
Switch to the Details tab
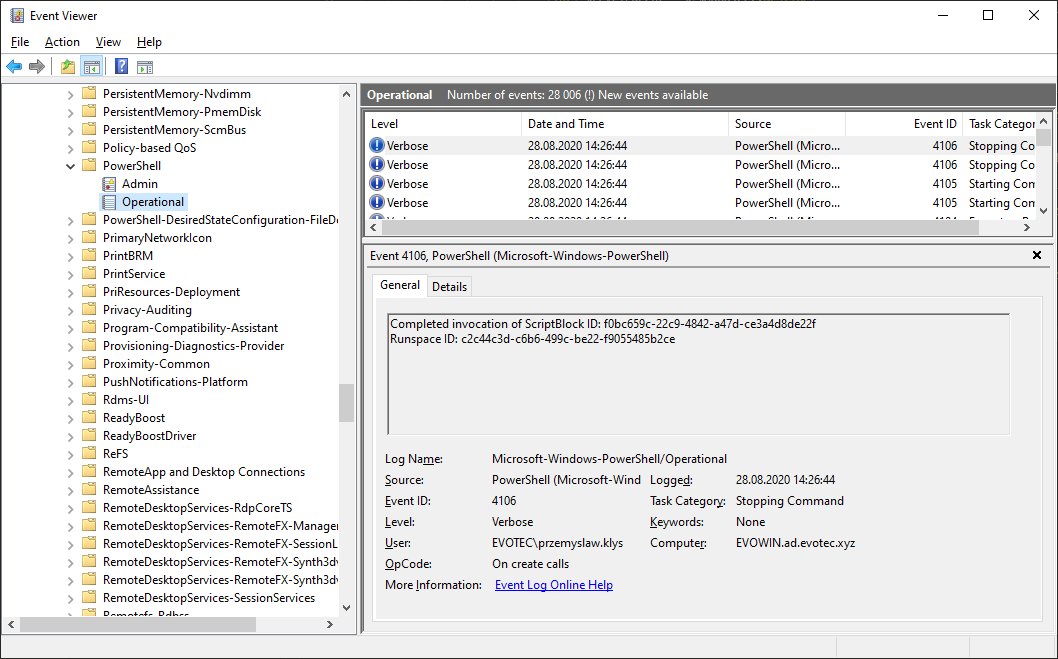coord(449,286)
